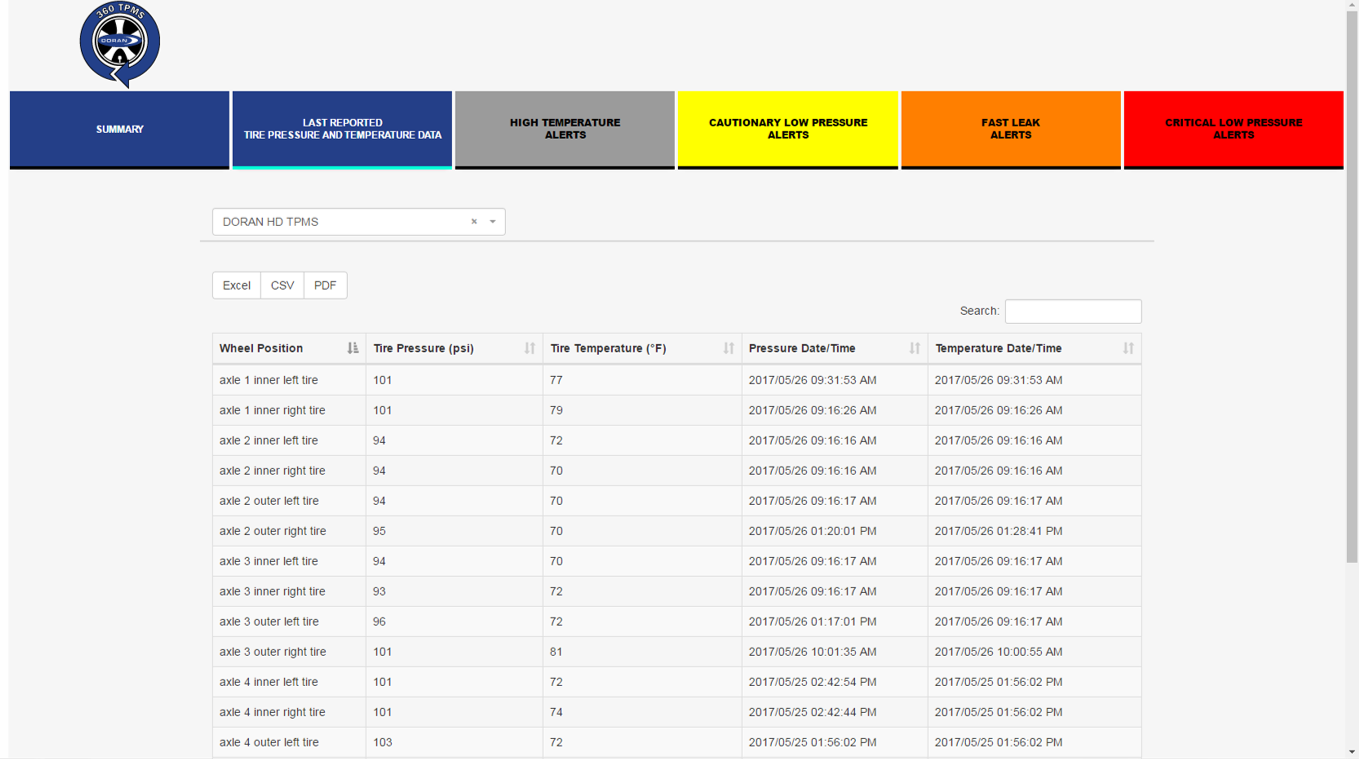Viewport: 1359px width, 759px height.
Task: Sort by Tire Pressure column arrow icon
Action: [x=529, y=348]
